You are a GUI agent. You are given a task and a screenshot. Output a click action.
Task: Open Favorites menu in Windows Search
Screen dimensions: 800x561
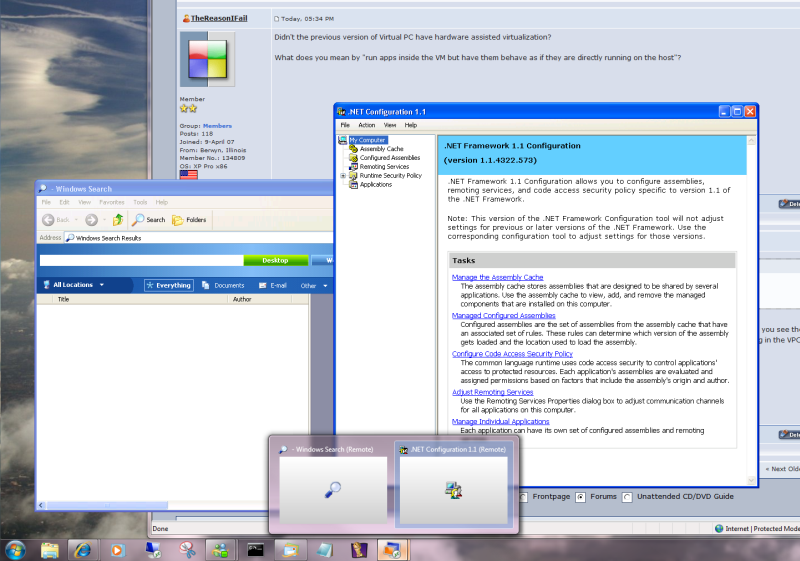click(112, 202)
